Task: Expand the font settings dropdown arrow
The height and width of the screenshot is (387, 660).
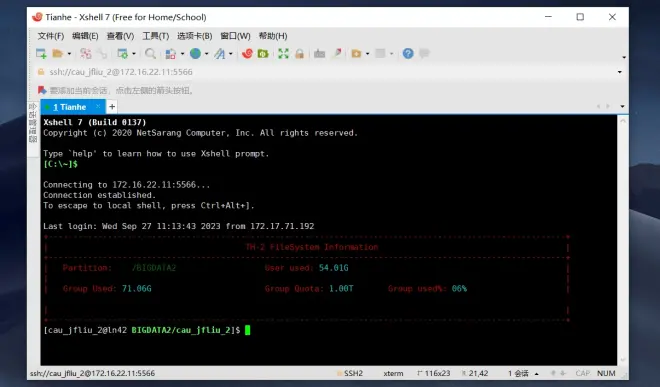Action: pyautogui.click(x=231, y=54)
